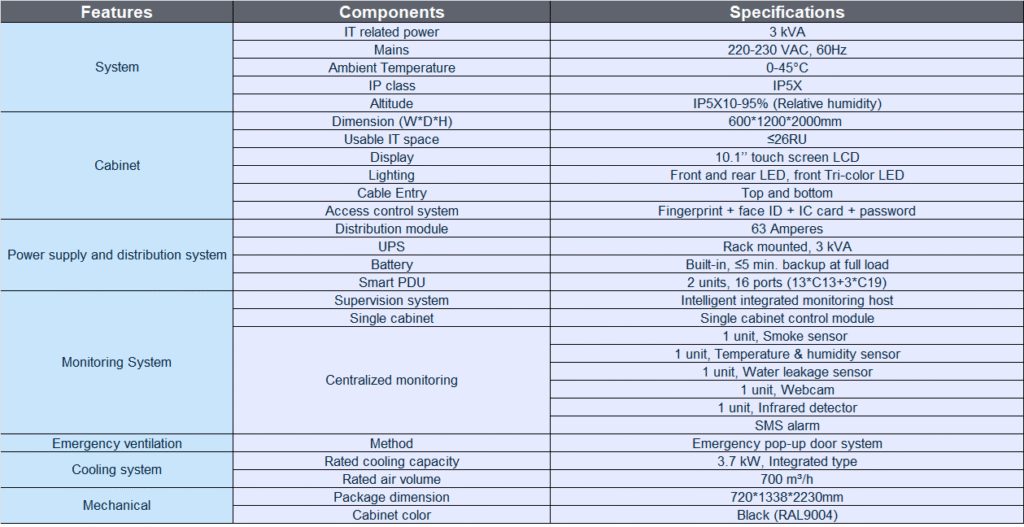Click the Black (RAL9004) cell
This screenshot has width=1024, height=527.
point(786,515)
